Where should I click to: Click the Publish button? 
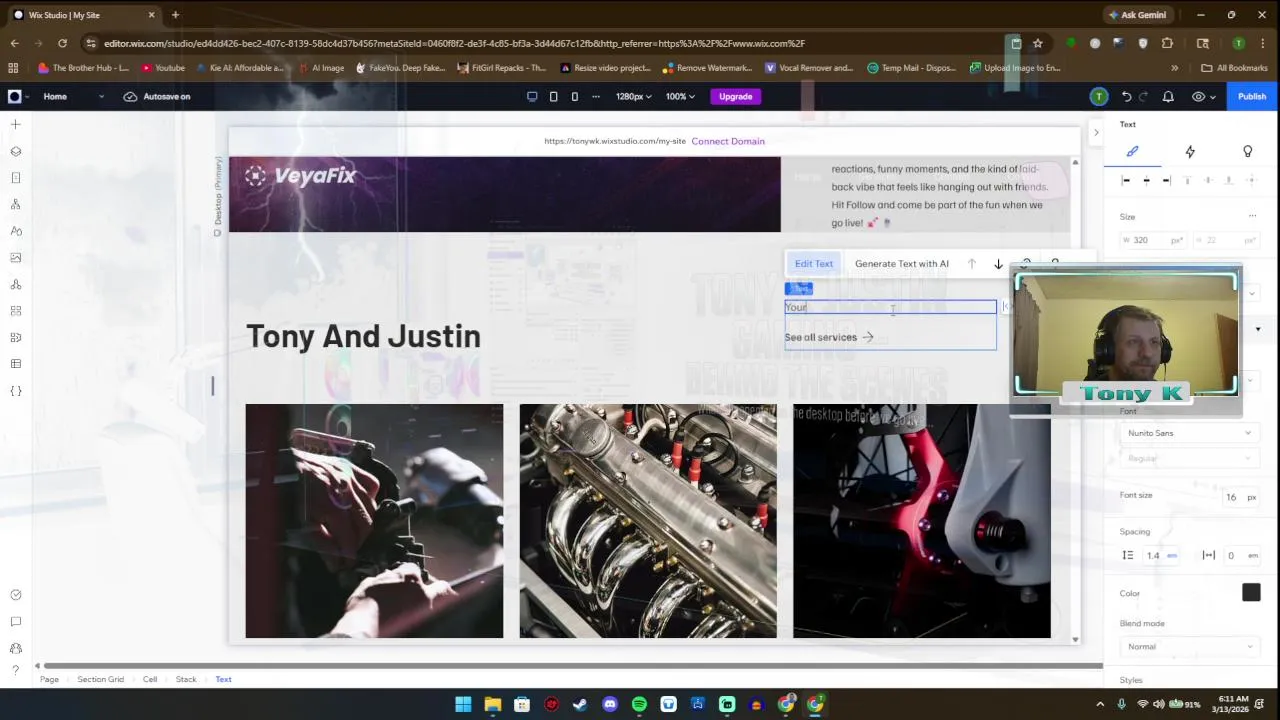click(1252, 96)
